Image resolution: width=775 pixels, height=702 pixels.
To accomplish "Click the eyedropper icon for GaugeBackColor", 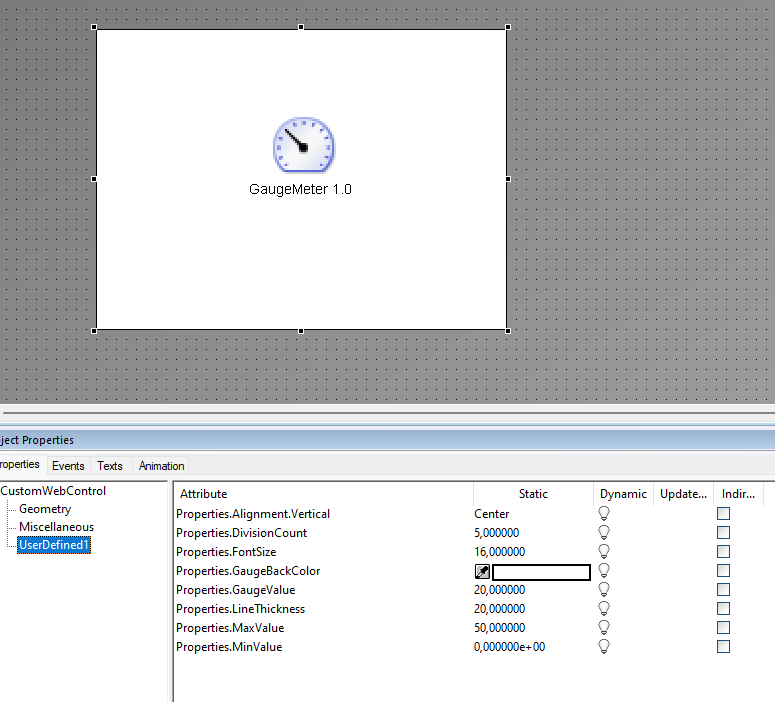I will pyautogui.click(x=482, y=571).
